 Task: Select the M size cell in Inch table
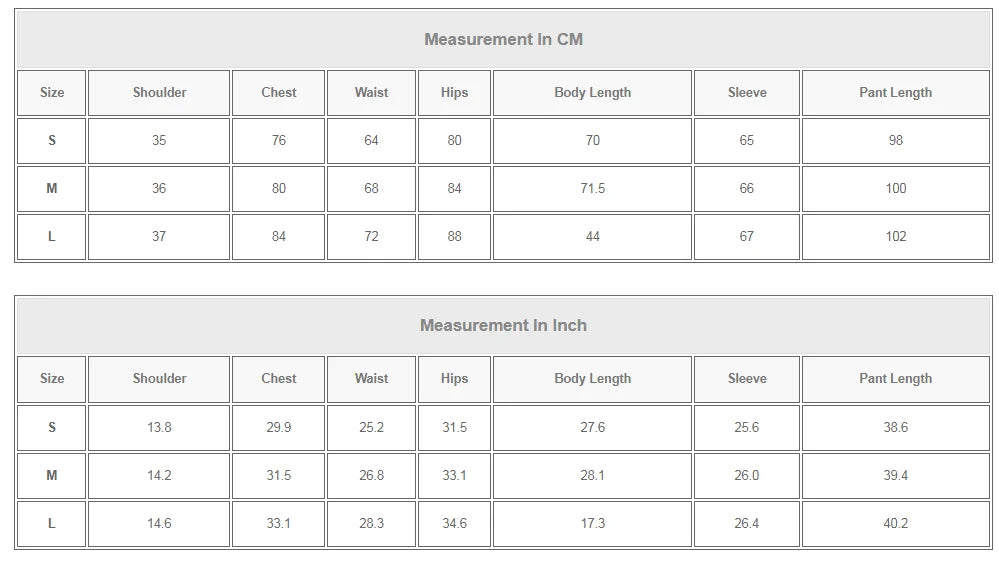pos(52,476)
